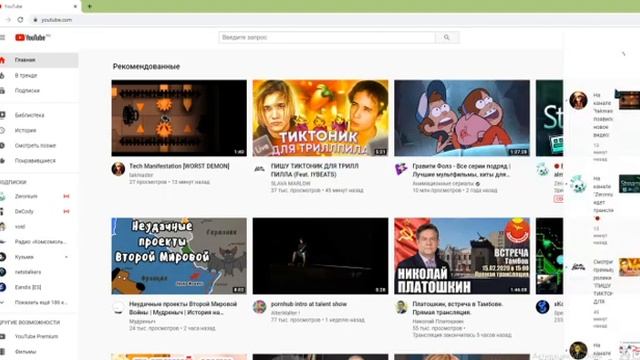Click the Библиотека icon

[x=2, y=115]
